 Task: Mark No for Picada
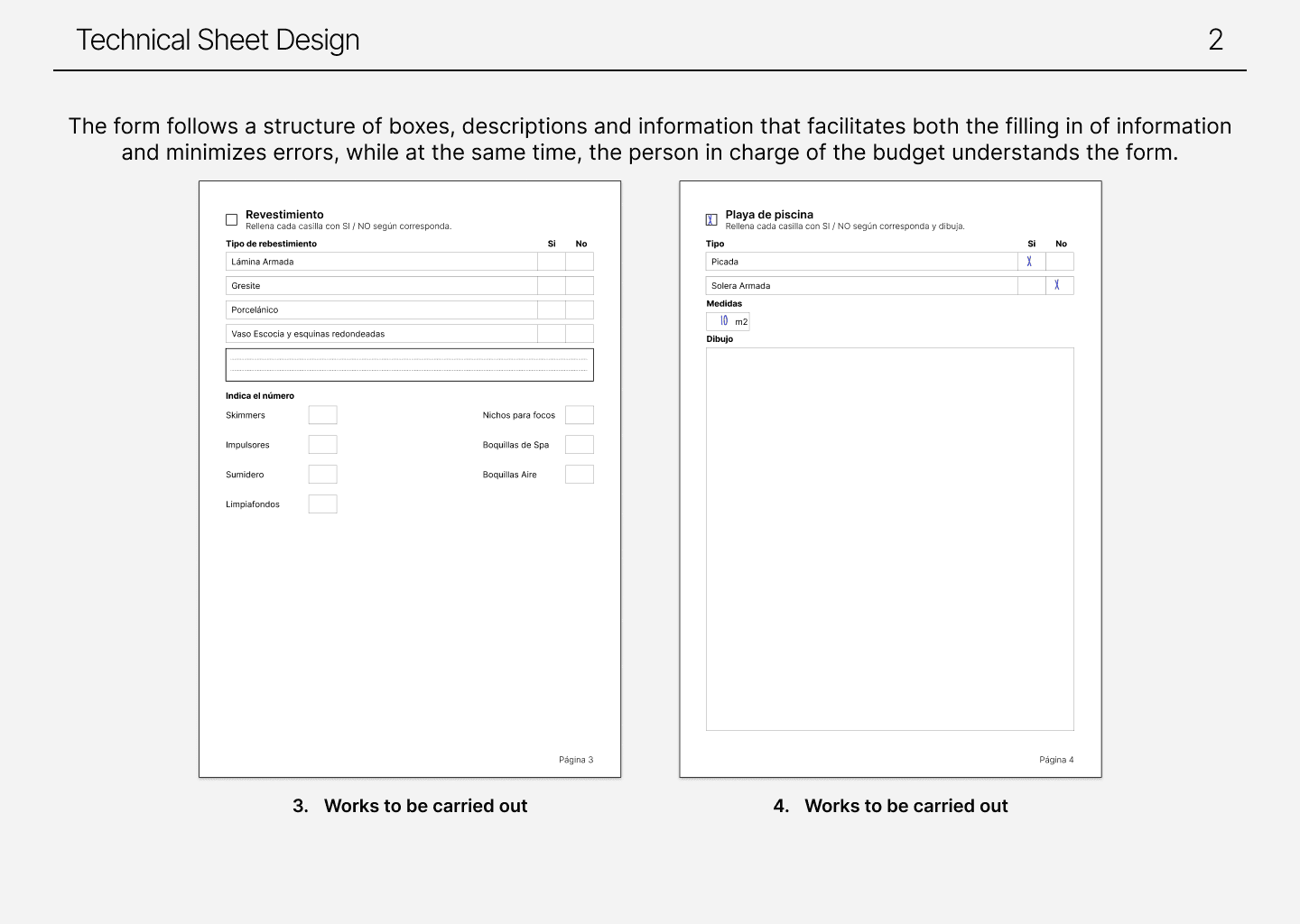tap(1058, 262)
